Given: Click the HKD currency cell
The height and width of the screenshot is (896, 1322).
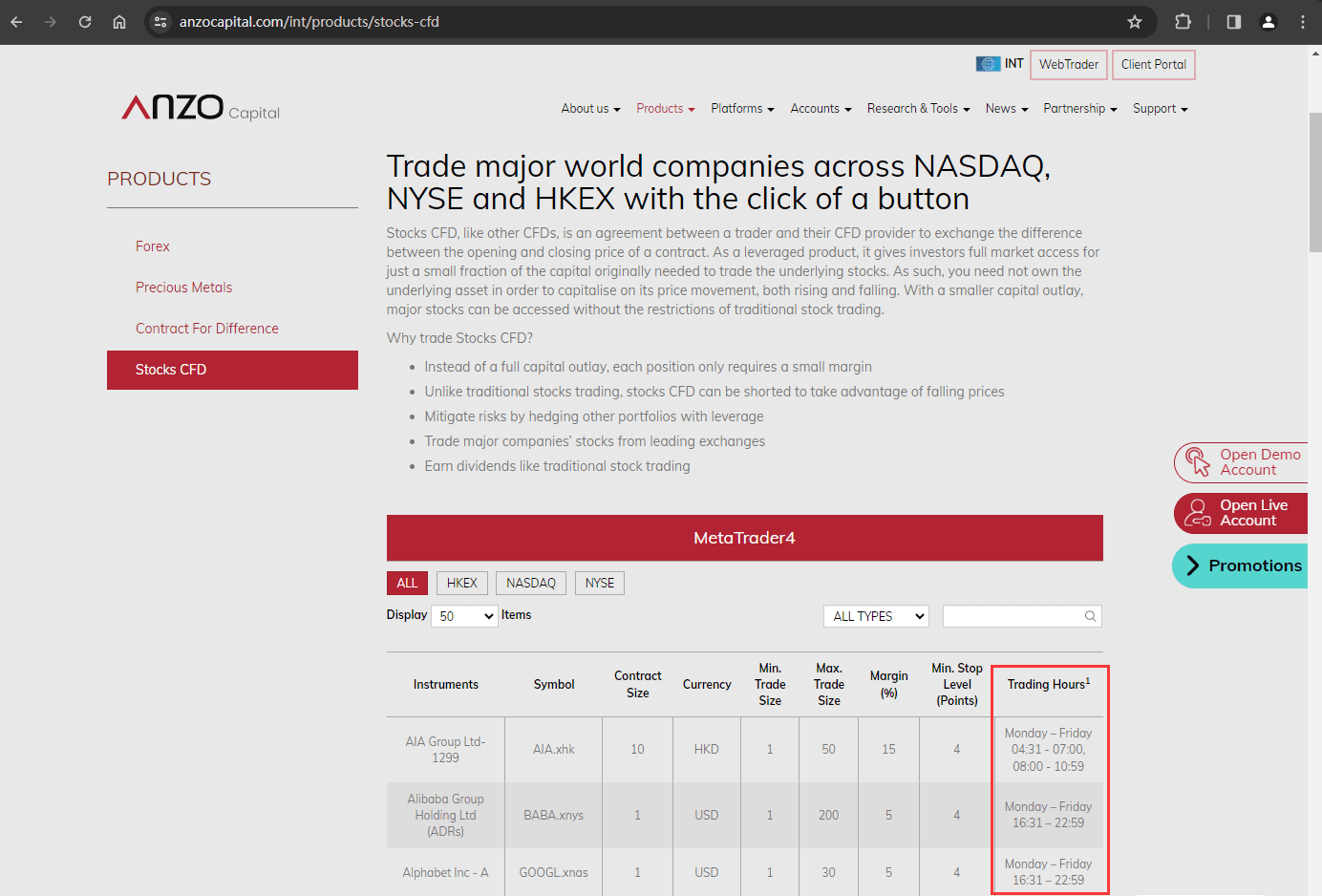Looking at the screenshot, I should point(707,750).
